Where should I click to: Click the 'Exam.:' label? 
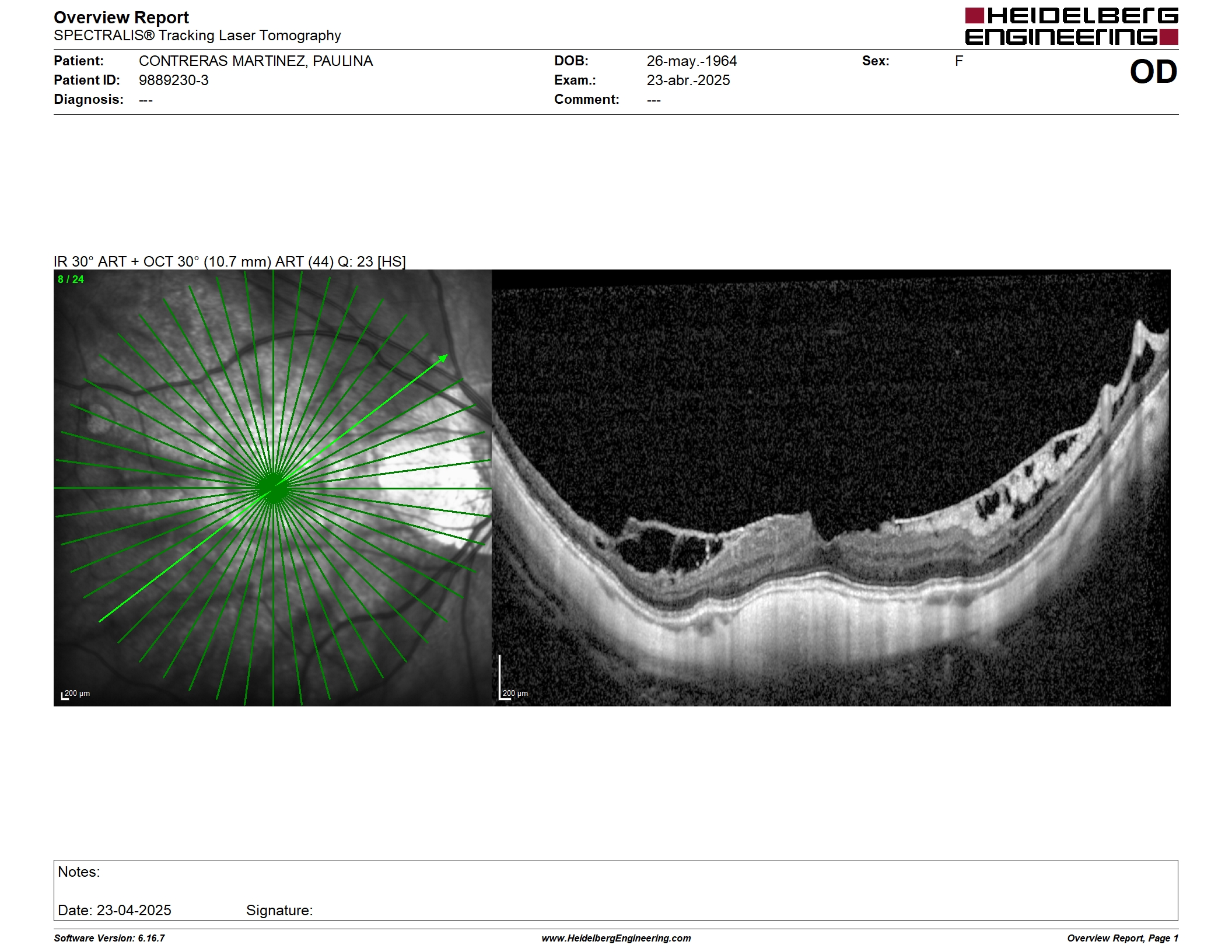click(575, 80)
